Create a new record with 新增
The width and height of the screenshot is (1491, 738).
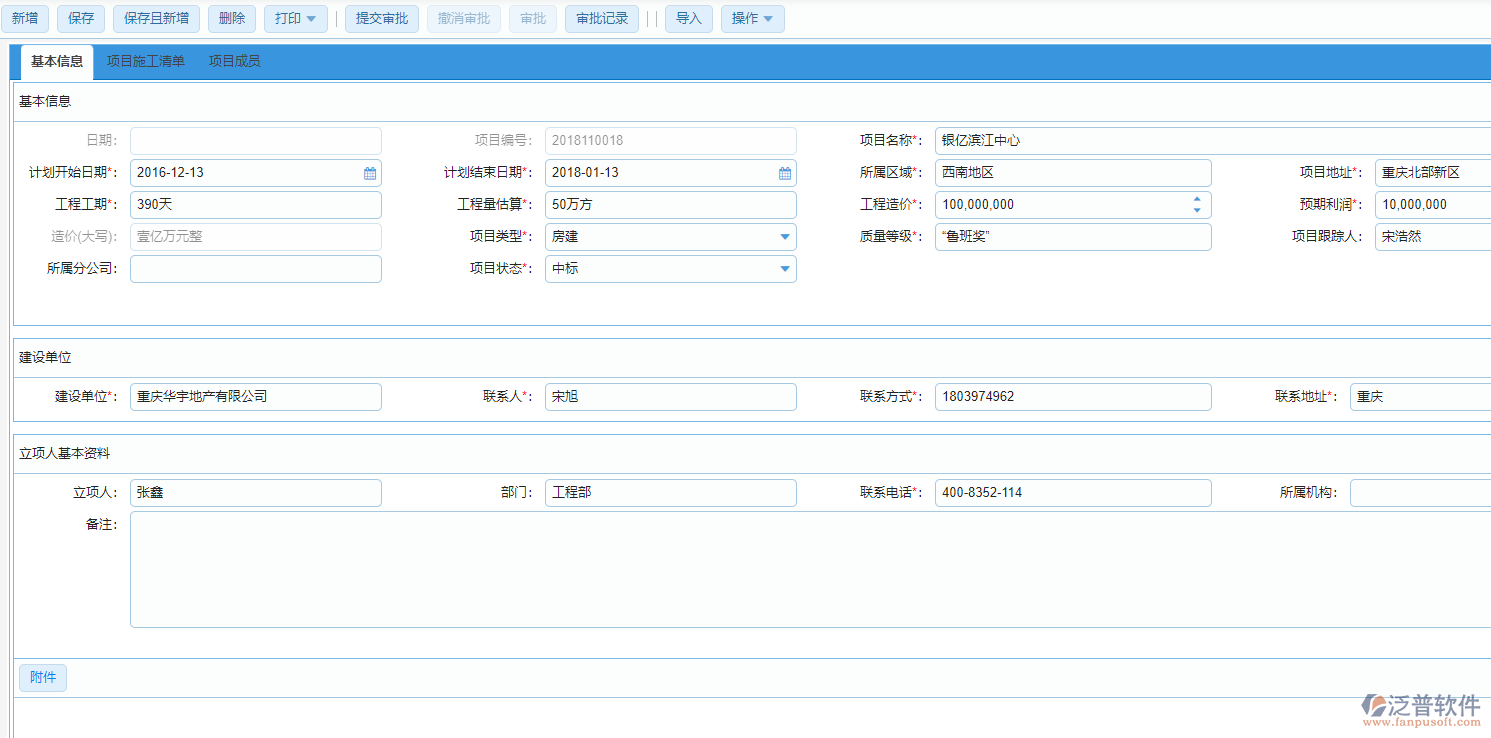pos(25,18)
